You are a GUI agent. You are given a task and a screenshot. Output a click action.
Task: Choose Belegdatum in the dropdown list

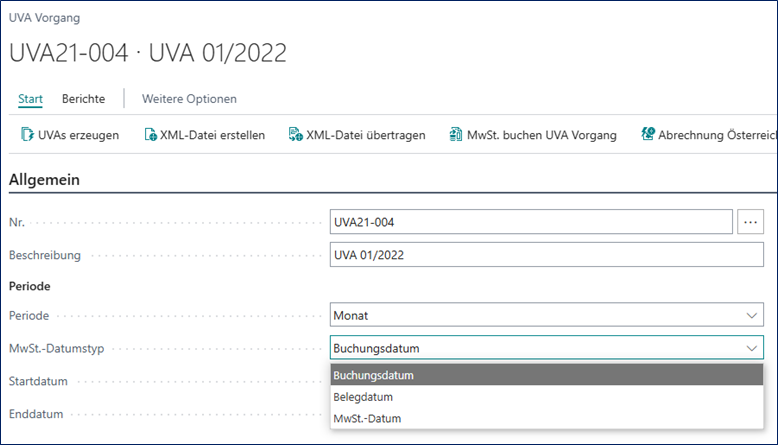click(361, 397)
